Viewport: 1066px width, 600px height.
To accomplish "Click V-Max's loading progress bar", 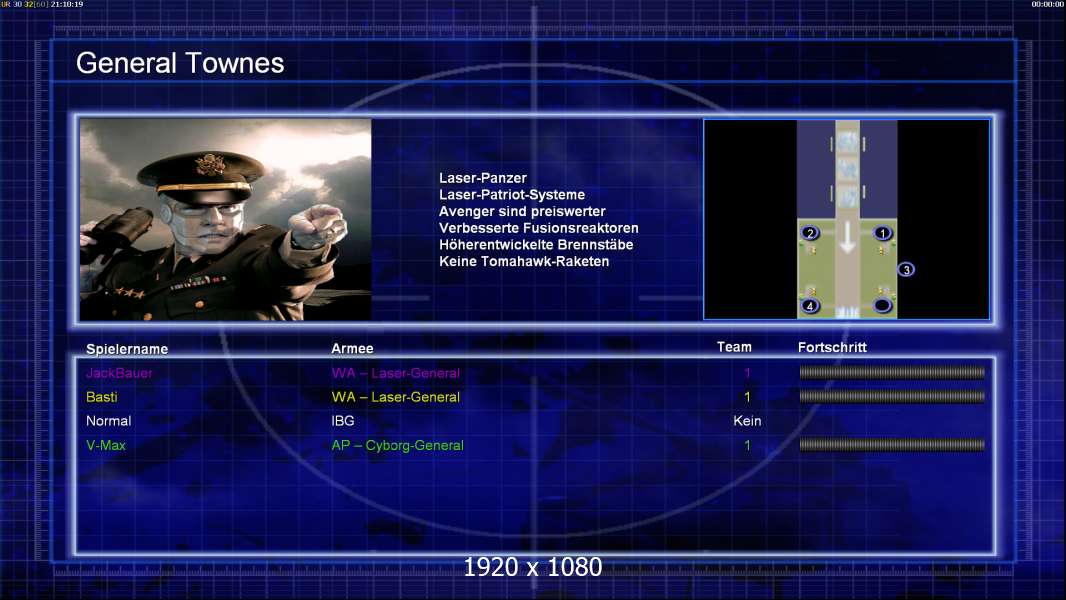I will tap(892, 445).
